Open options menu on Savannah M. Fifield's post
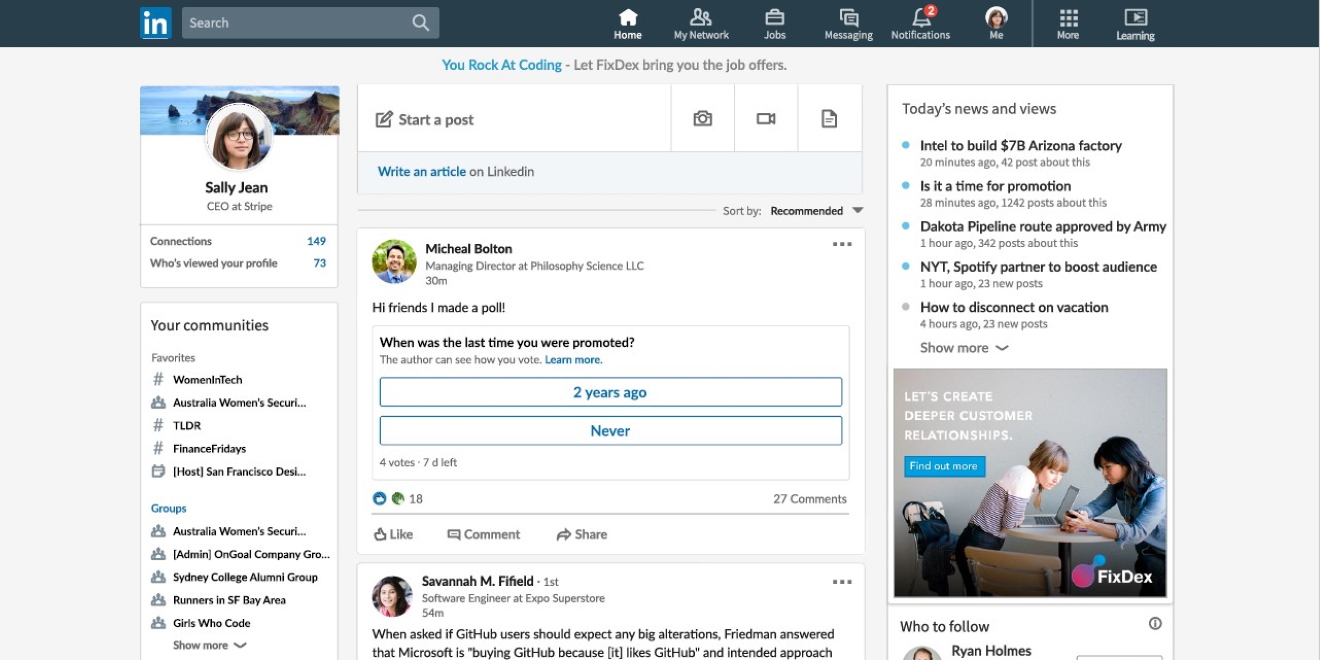Screen dimensions: 1320x660 pyautogui.click(x=842, y=582)
